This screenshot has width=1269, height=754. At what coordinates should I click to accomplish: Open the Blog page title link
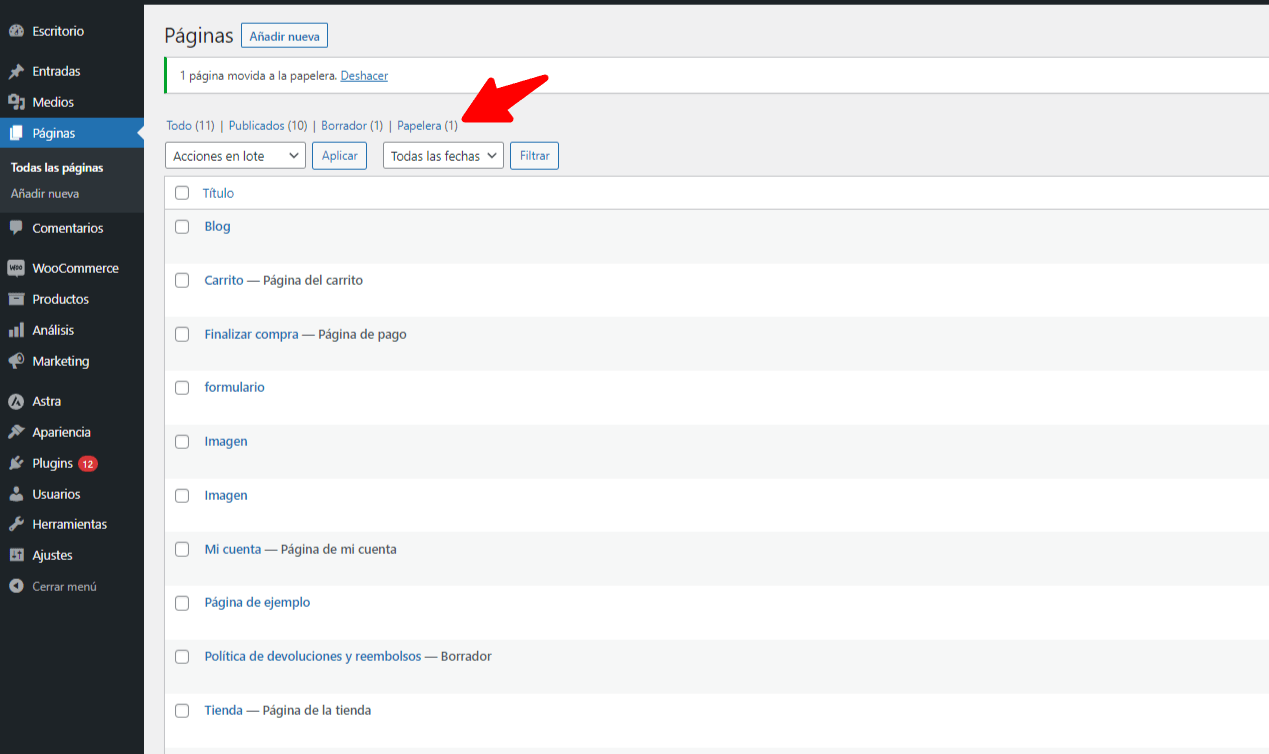coord(217,227)
